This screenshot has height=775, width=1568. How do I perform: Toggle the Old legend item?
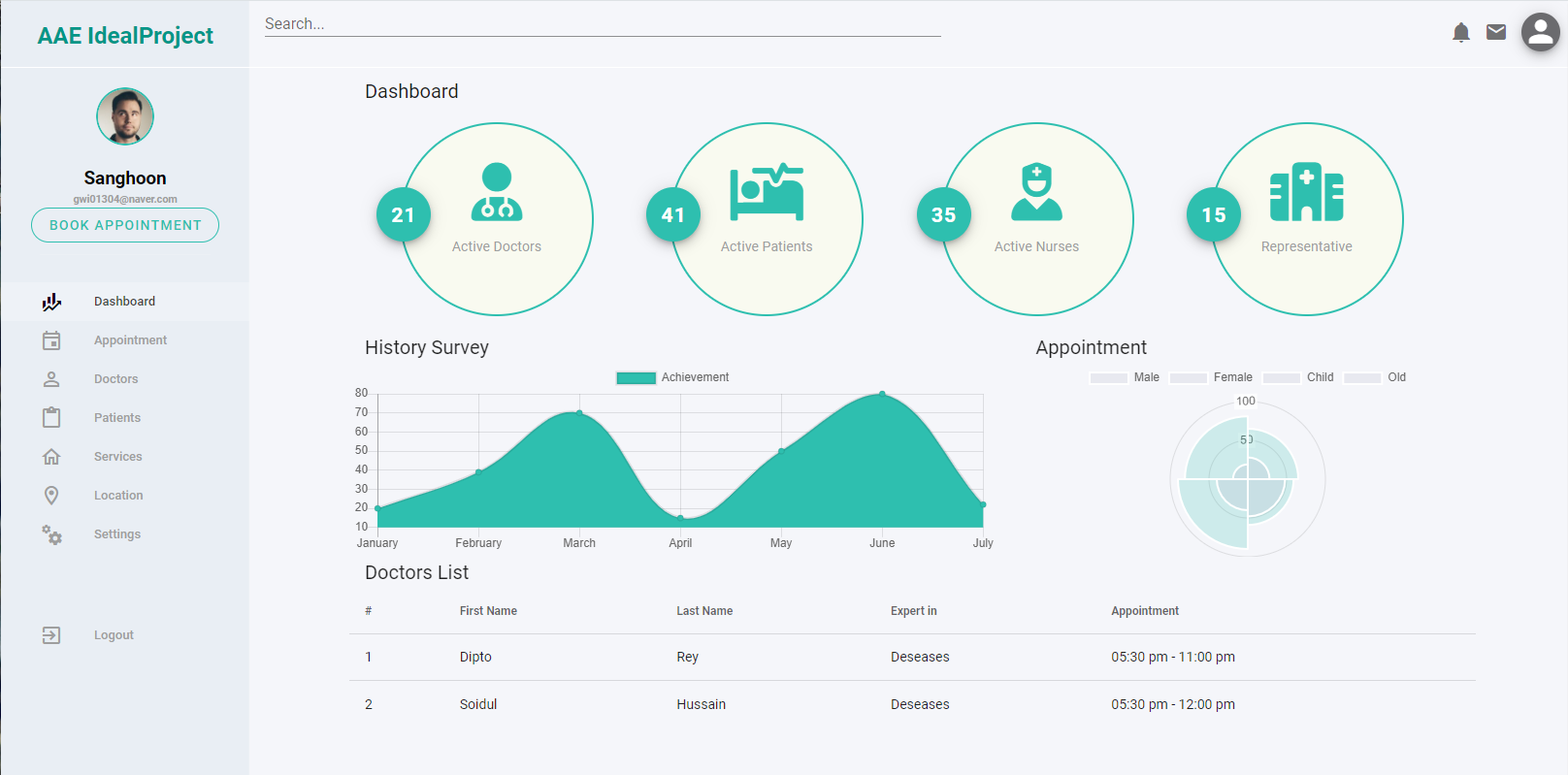point(1375,378)
